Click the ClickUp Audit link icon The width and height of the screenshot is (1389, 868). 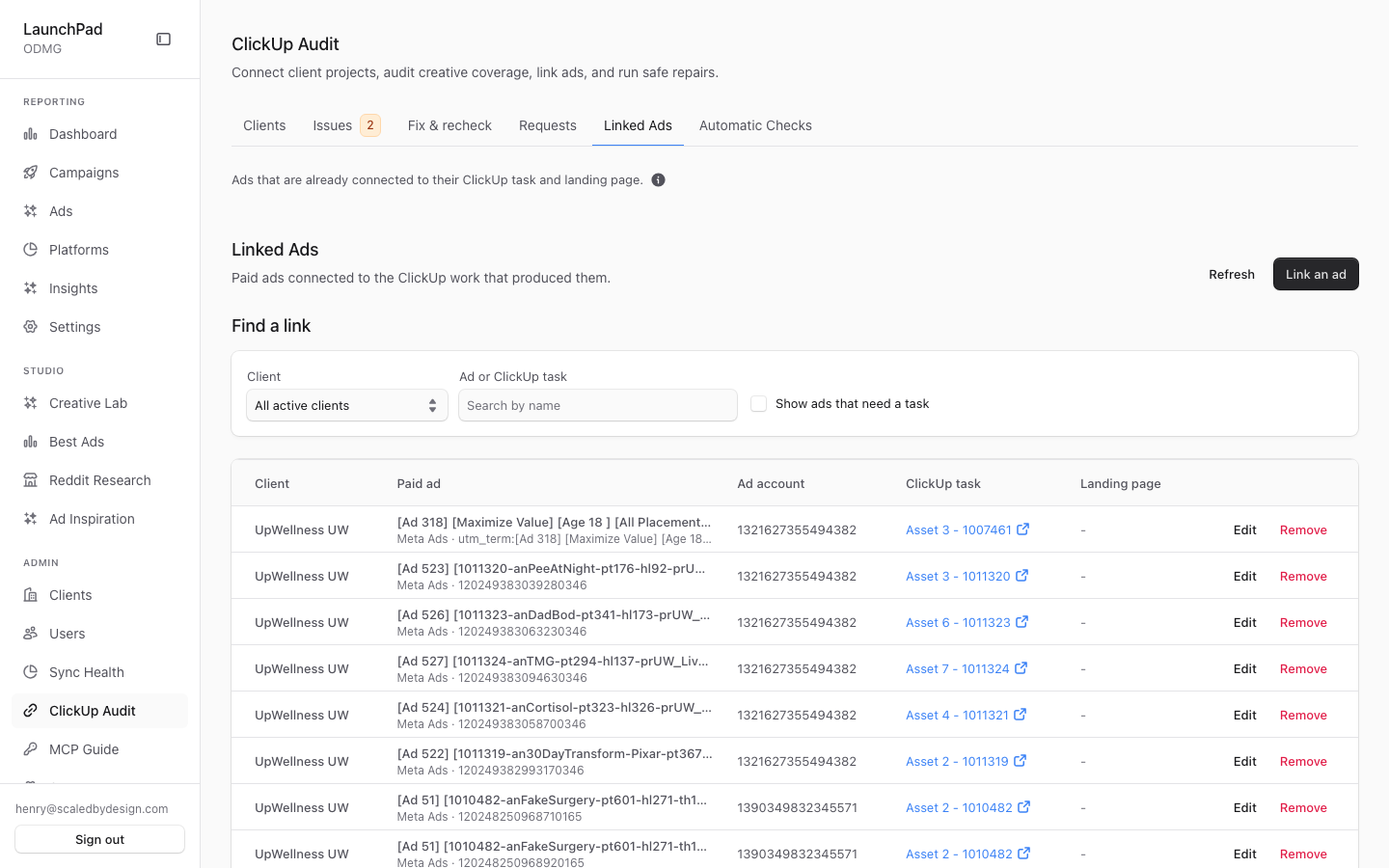pyautogui.click(x=31, y=711)
